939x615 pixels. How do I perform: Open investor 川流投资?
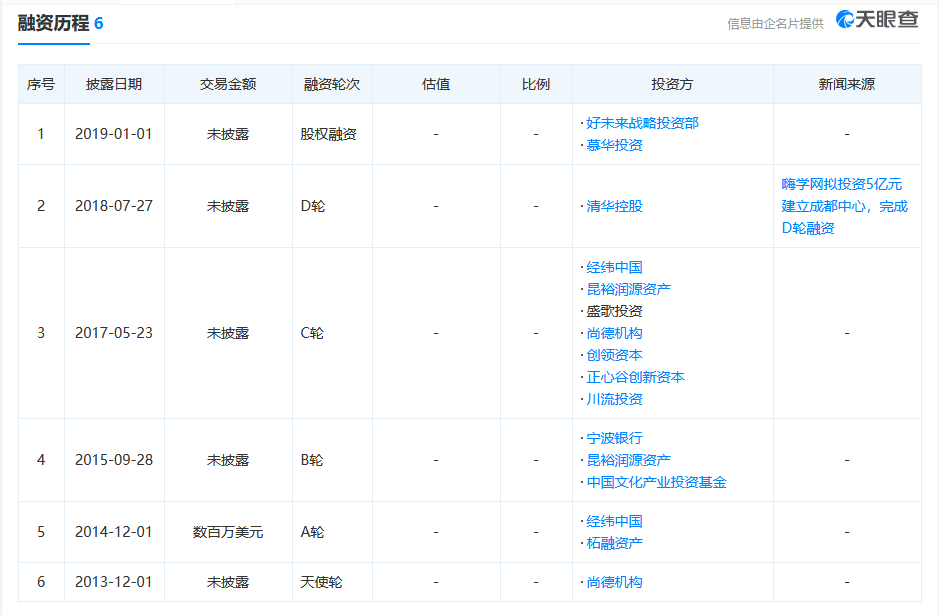[614, 399]
